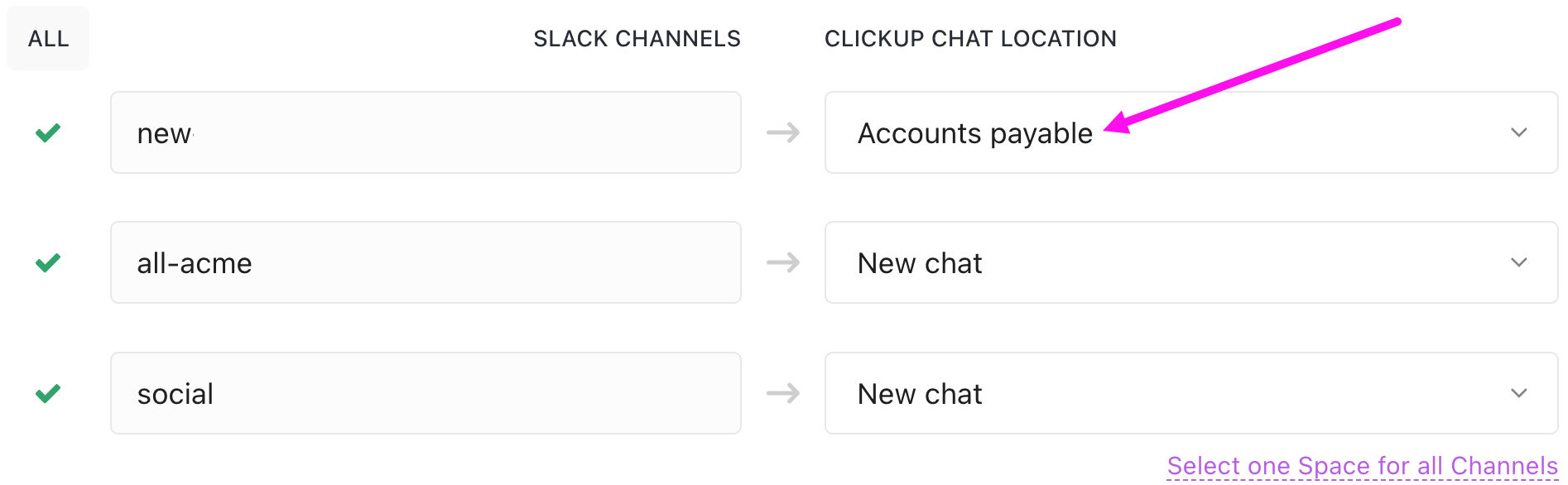The image size is (1568, 485).
Task: Click the green checkmark next to new channel
Action: click(47, 132)
